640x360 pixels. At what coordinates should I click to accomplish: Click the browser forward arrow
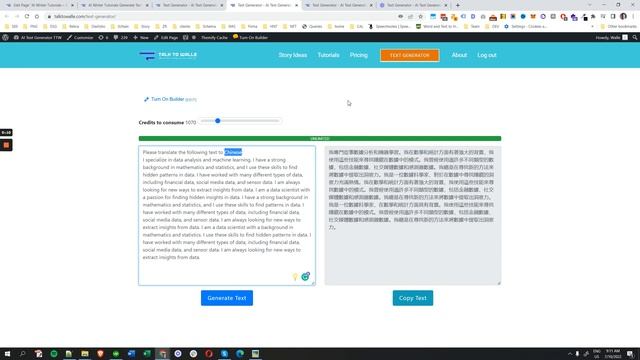tap(17, 16)
